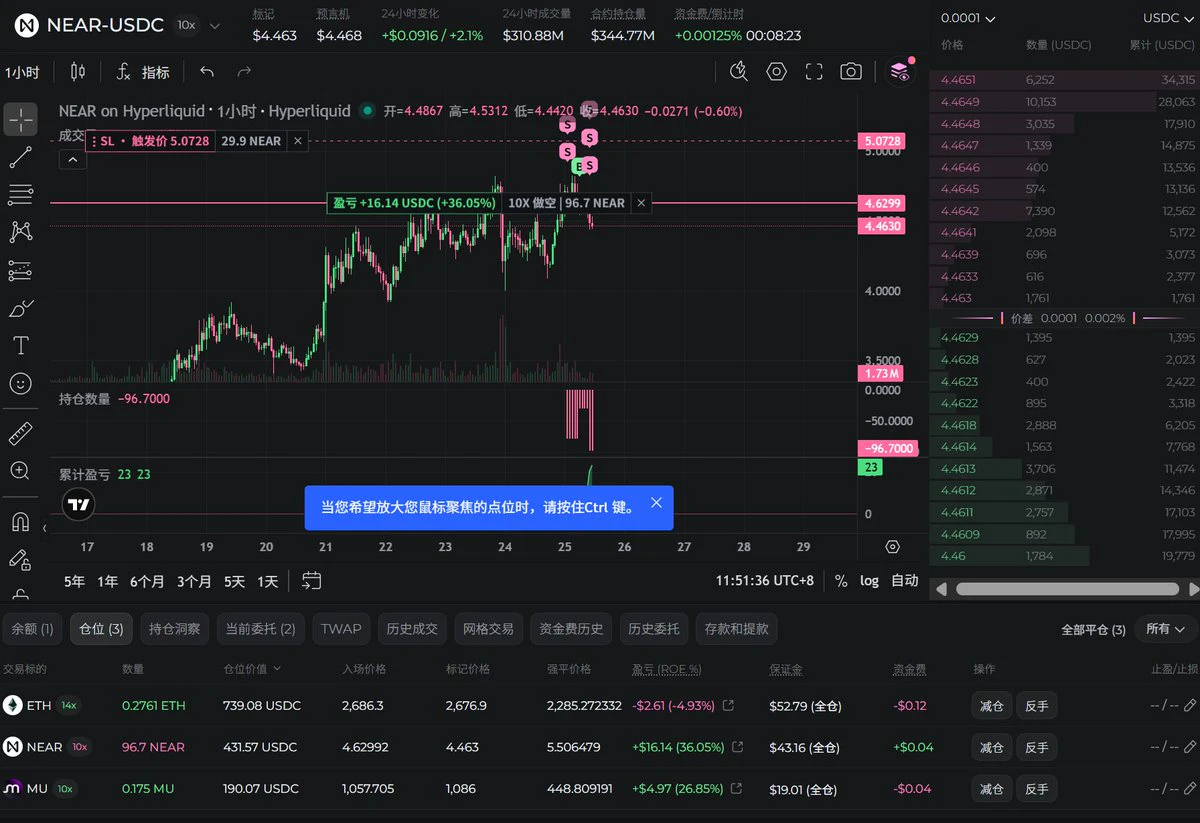This screenshot has width=1200, height=823.
Task: Switch to the 历史成交 tab
Action: click(x=412, y=629)
